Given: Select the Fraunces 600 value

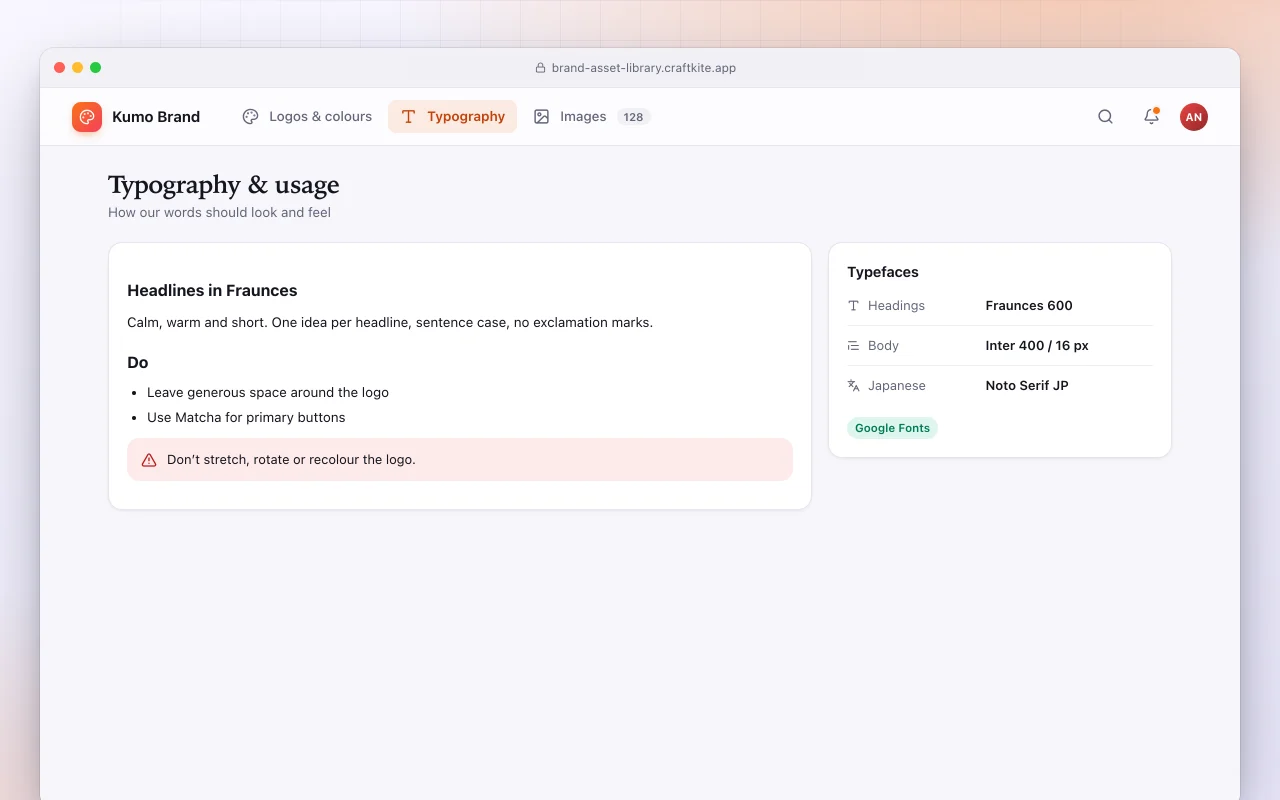Looking at the screenshot, I should pyautogui.click(x=1029, y=306).
